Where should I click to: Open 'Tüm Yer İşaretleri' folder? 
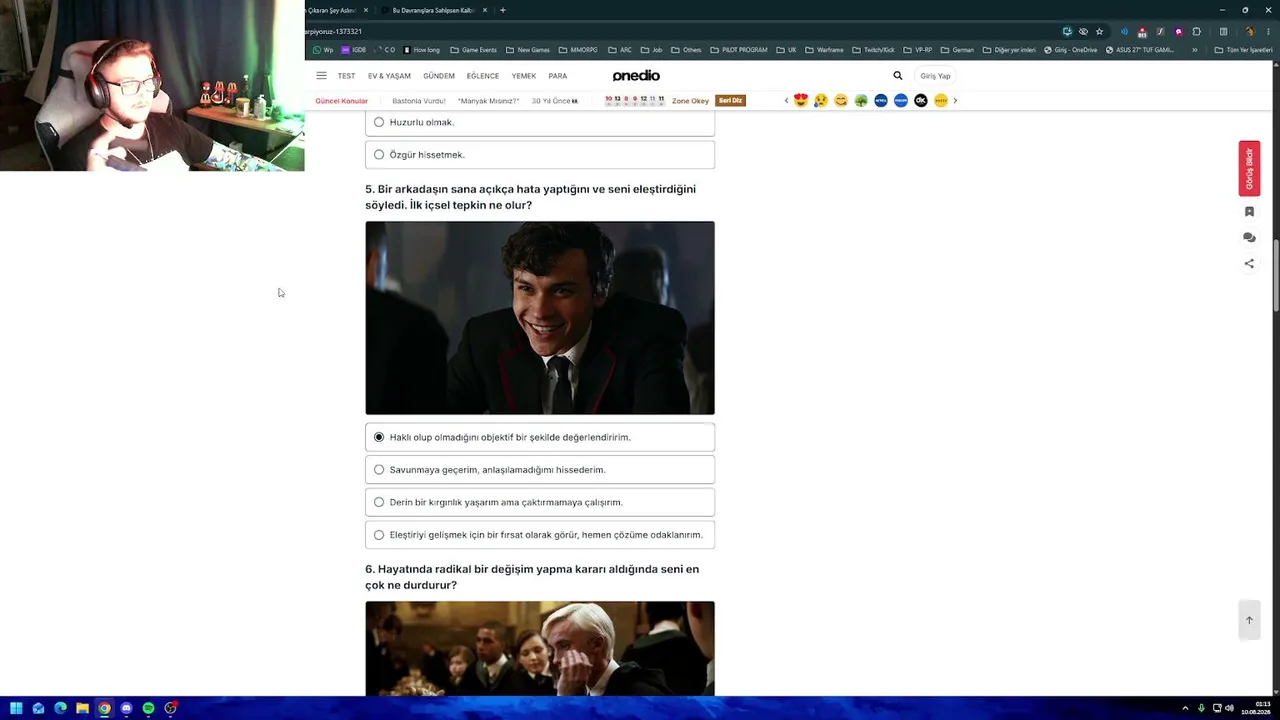tap(1244, 50)
